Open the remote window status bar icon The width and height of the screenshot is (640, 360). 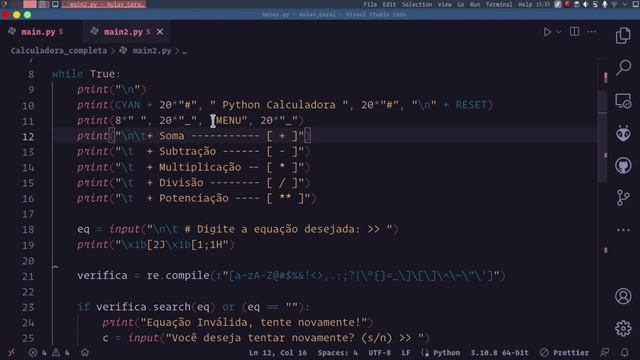click(x=11, y=353)
